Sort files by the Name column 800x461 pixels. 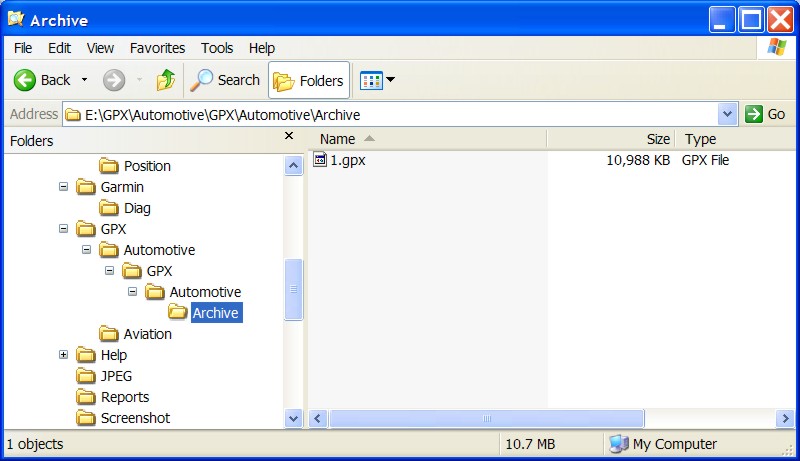pos(427,139)
